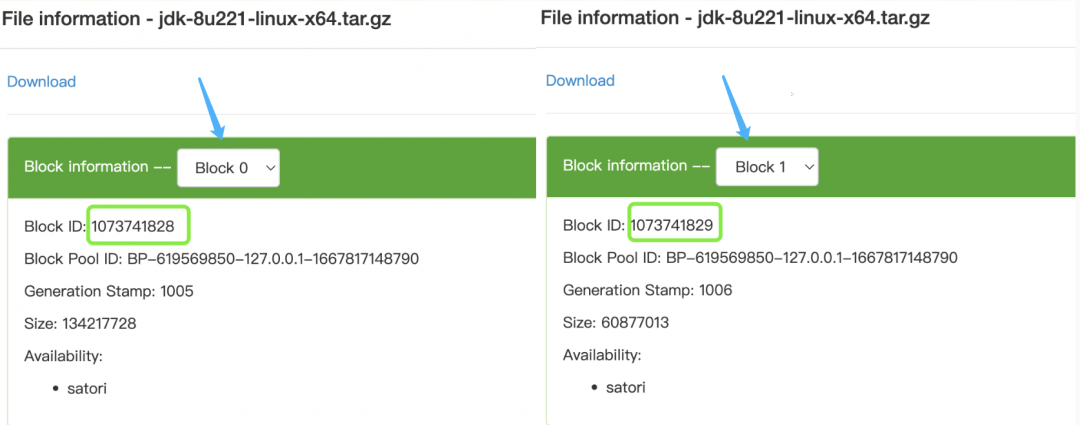Viewport: 1080px width, 425px height.
Task: Open the Block 0 dropdown selector
Action: coord(229,167)
